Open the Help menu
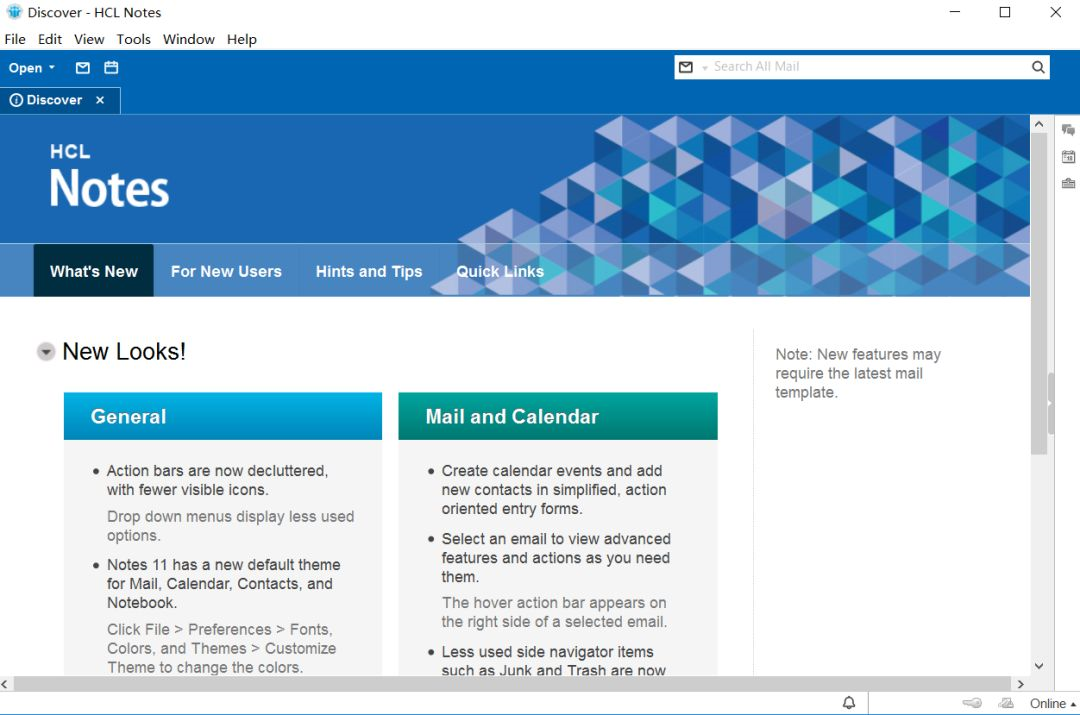This screenshot has width=1080, height=715. (x=242, y=39)
